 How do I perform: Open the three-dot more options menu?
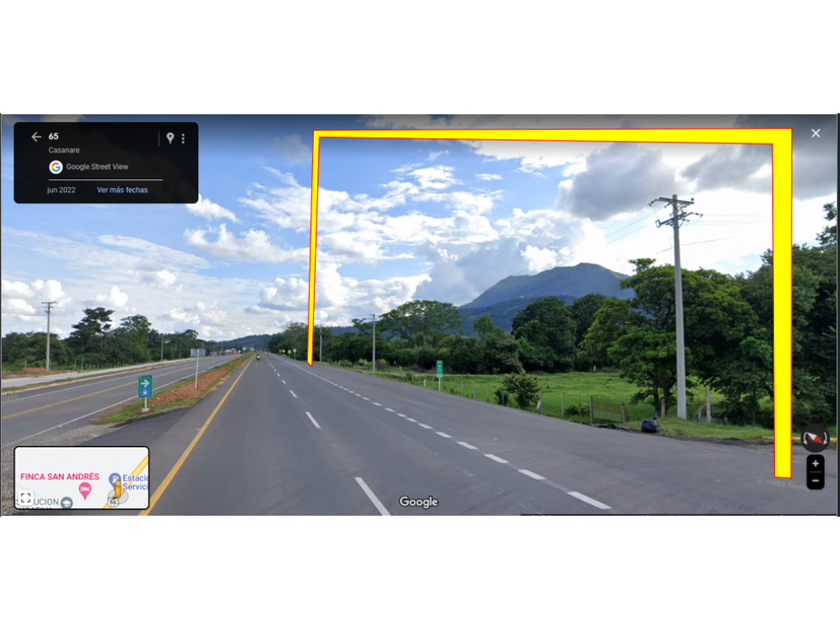(x=183, y=139)
